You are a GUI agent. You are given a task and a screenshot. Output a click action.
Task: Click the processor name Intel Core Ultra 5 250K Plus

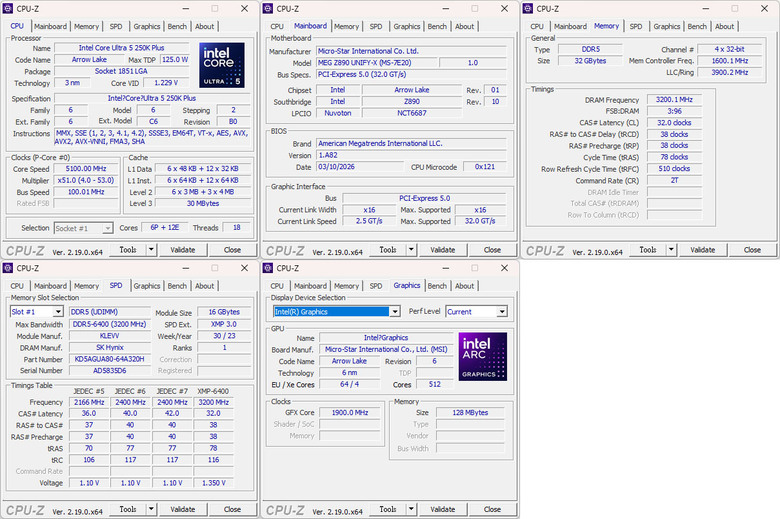[121, 48]
